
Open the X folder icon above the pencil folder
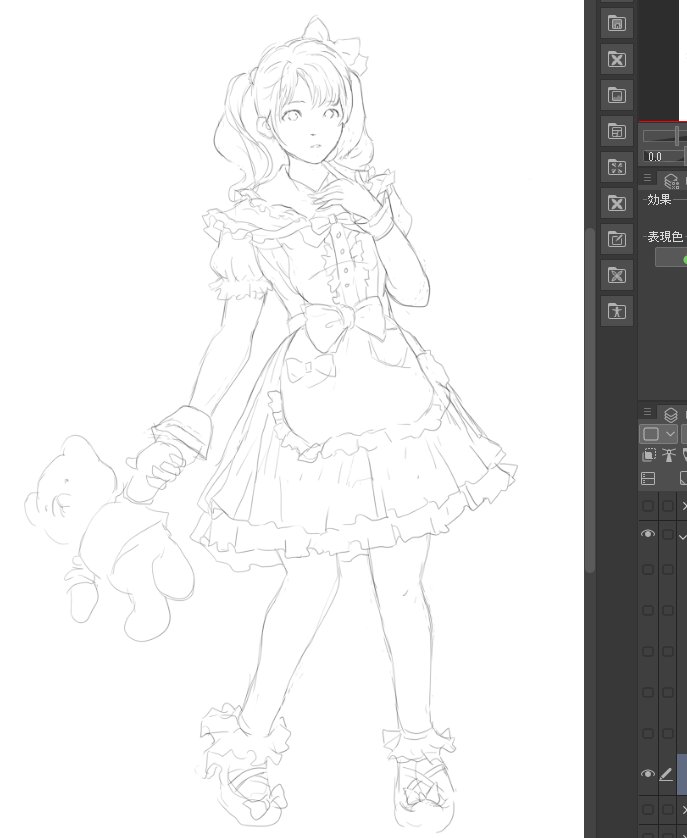(616, 203)
